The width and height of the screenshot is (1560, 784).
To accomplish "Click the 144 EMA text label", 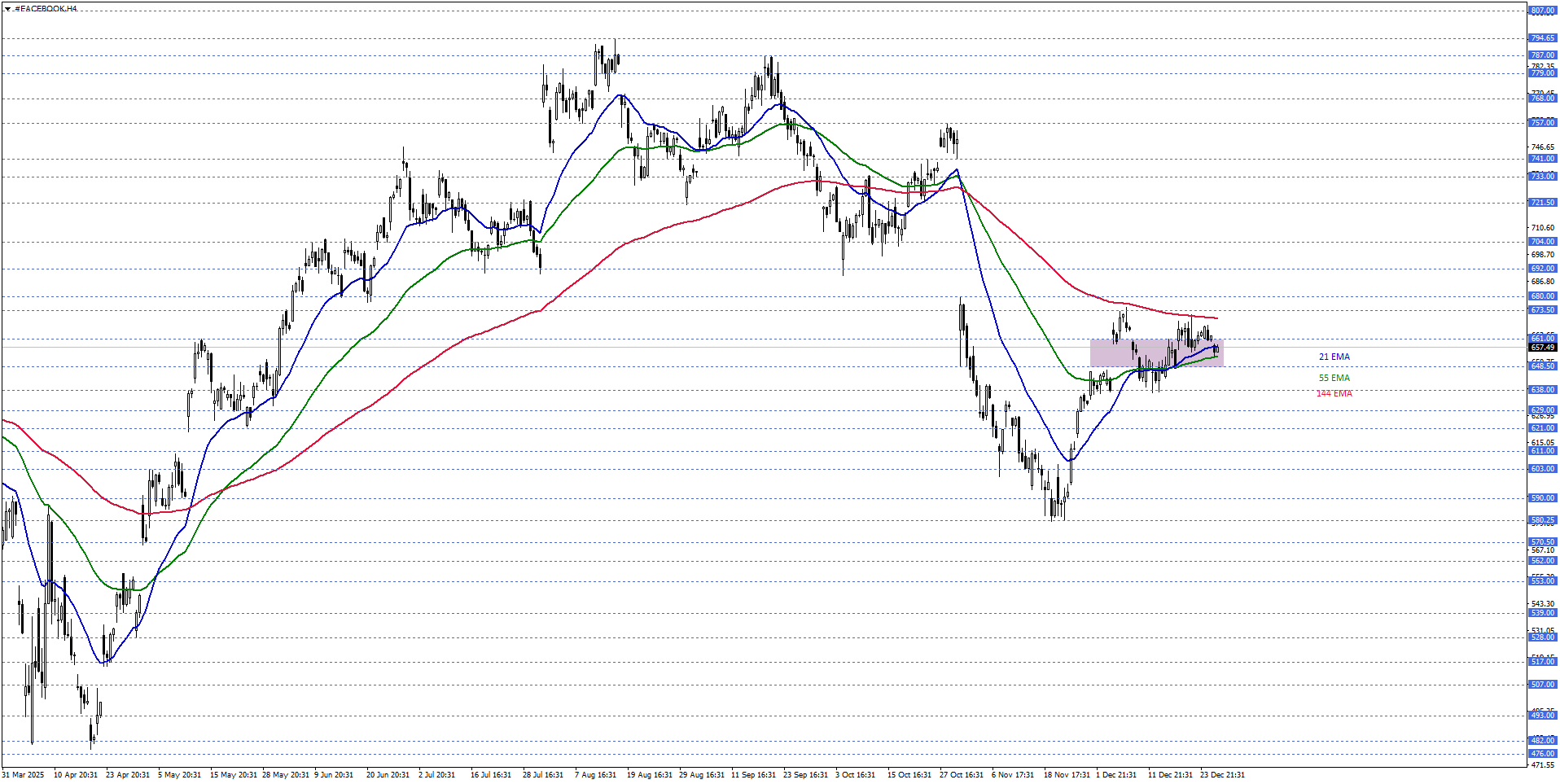I will click(1334, 394).
